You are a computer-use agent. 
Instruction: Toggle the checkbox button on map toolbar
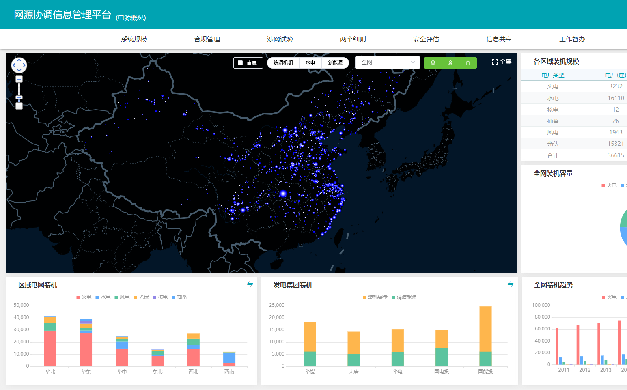(x=248, y=63)
